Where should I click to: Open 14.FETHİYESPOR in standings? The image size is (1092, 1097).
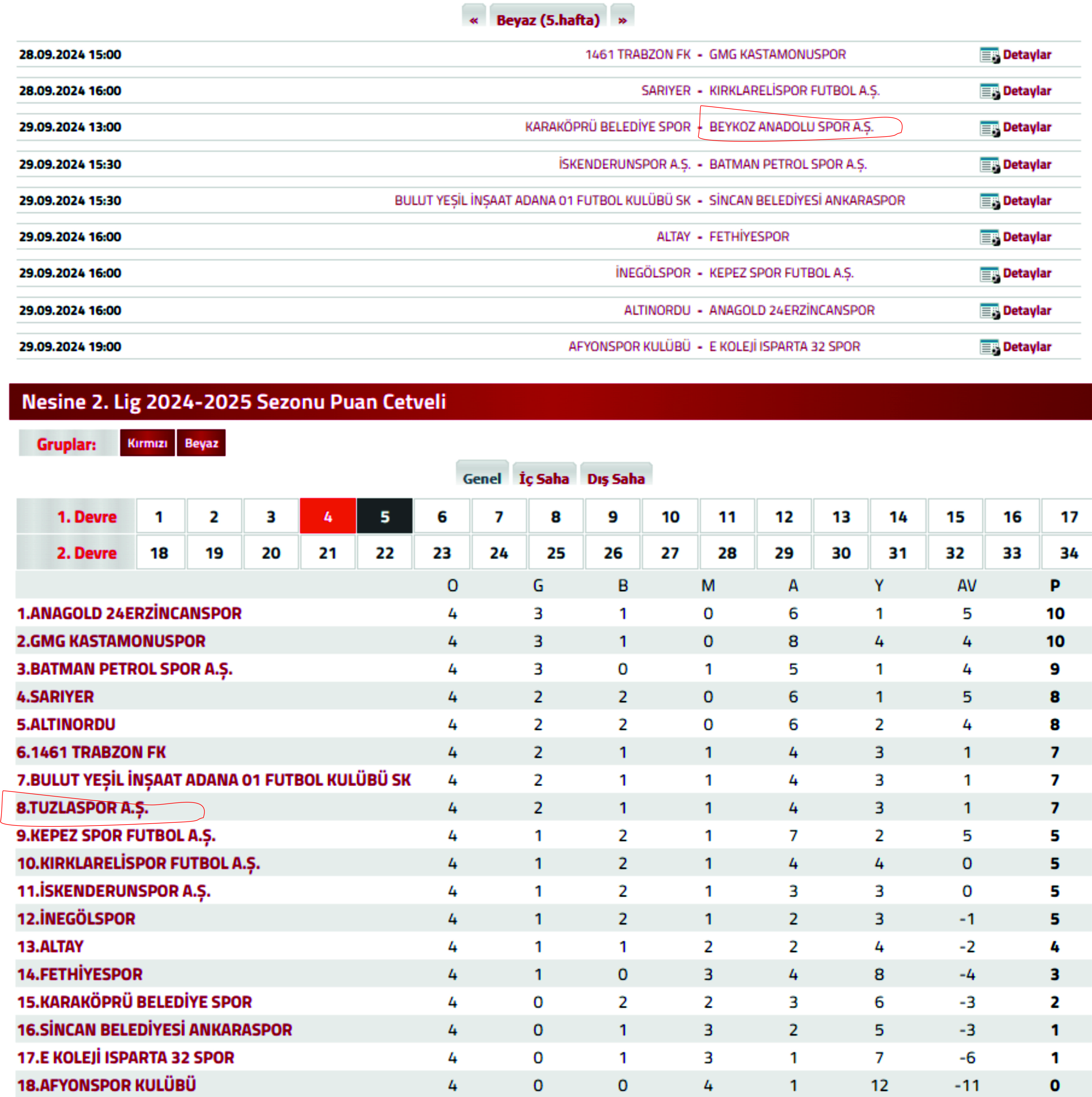tap(80, 974)
